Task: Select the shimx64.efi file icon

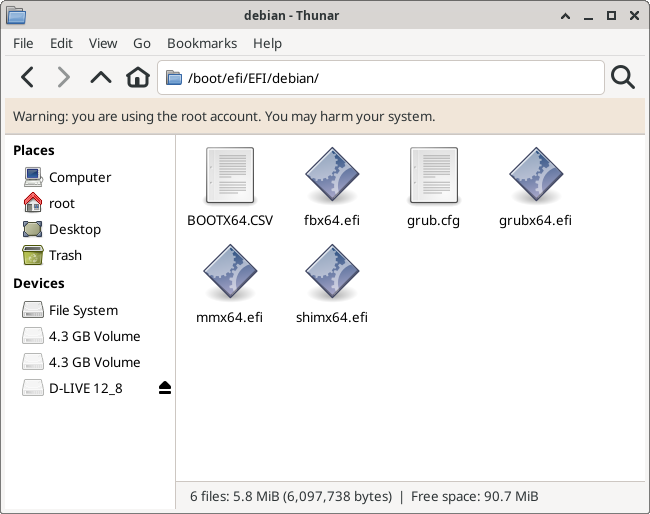Action: pos(332,272)
